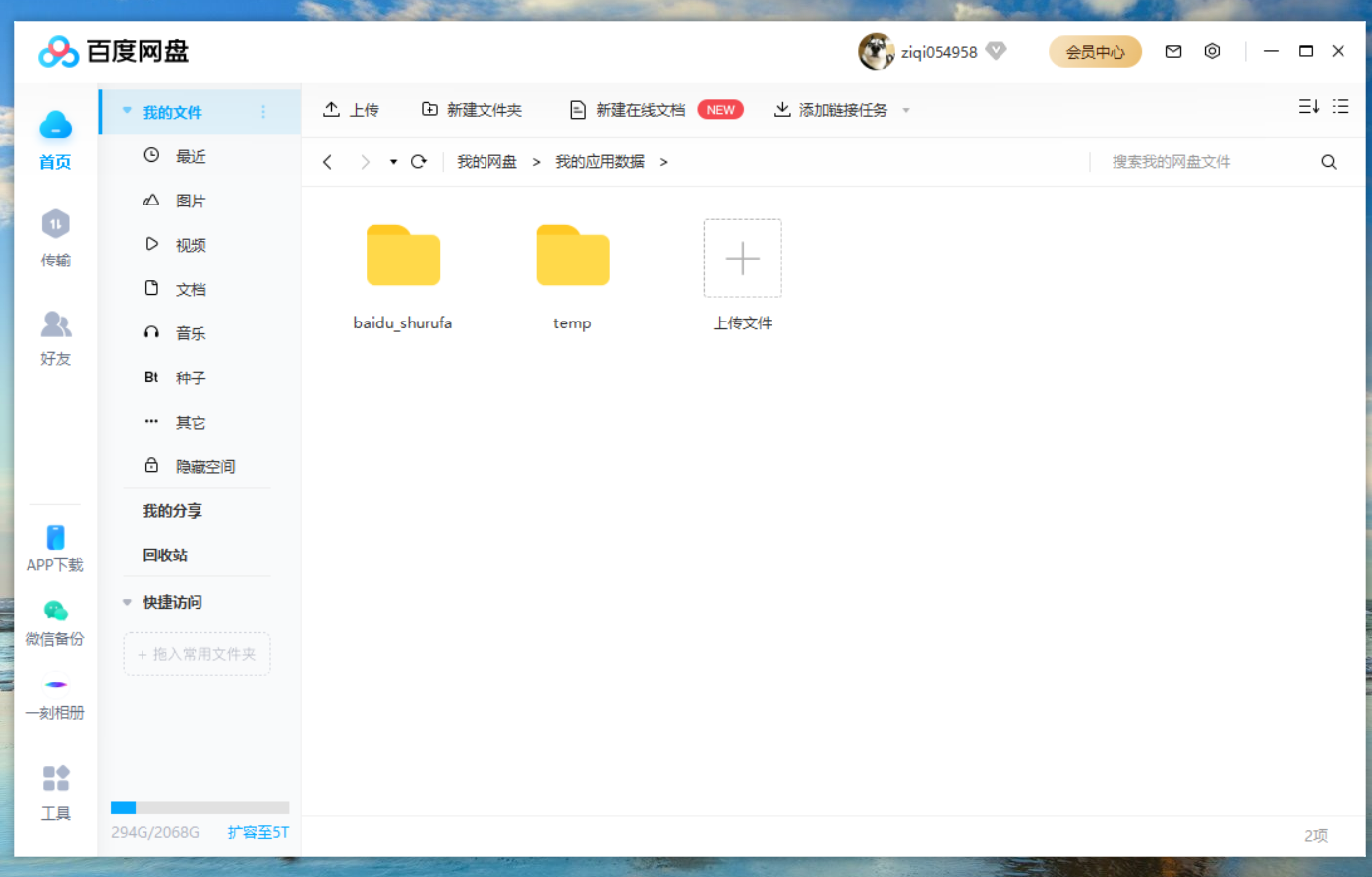Switch to list view layout

[1341, 106]
